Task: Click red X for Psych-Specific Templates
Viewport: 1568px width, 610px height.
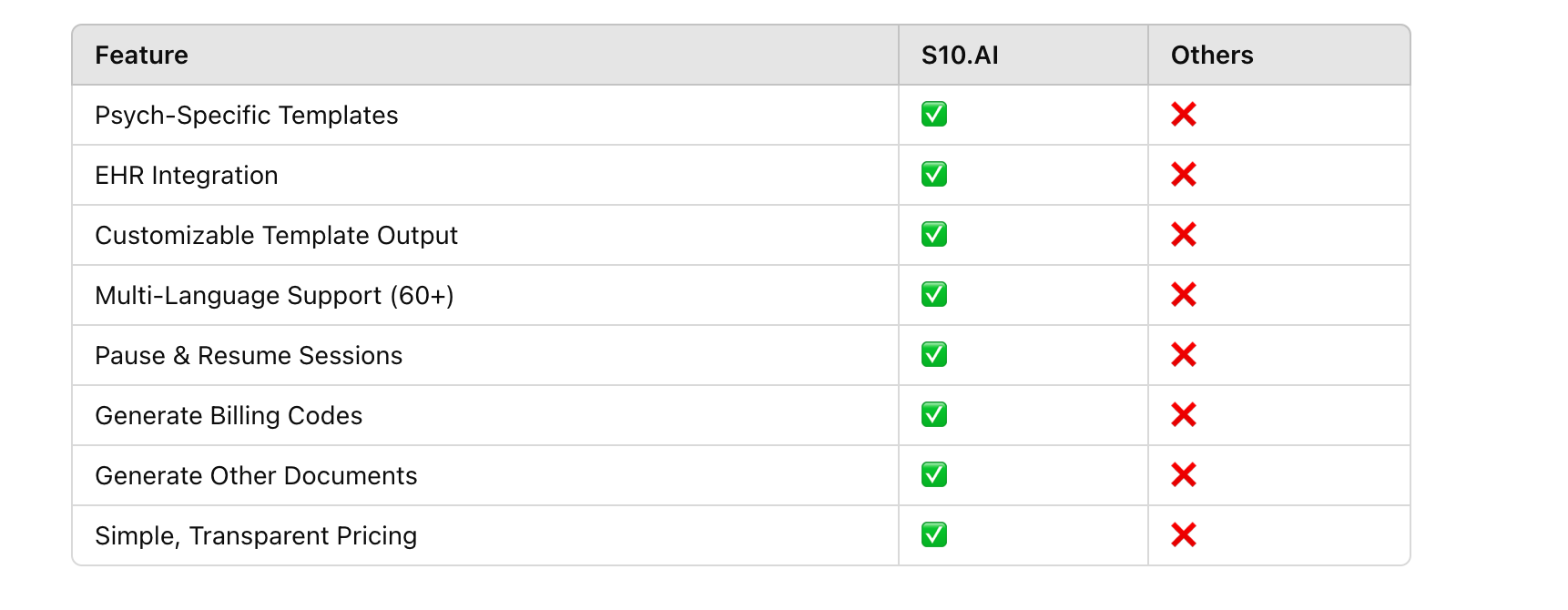Action: click(x=1184, y=115)
